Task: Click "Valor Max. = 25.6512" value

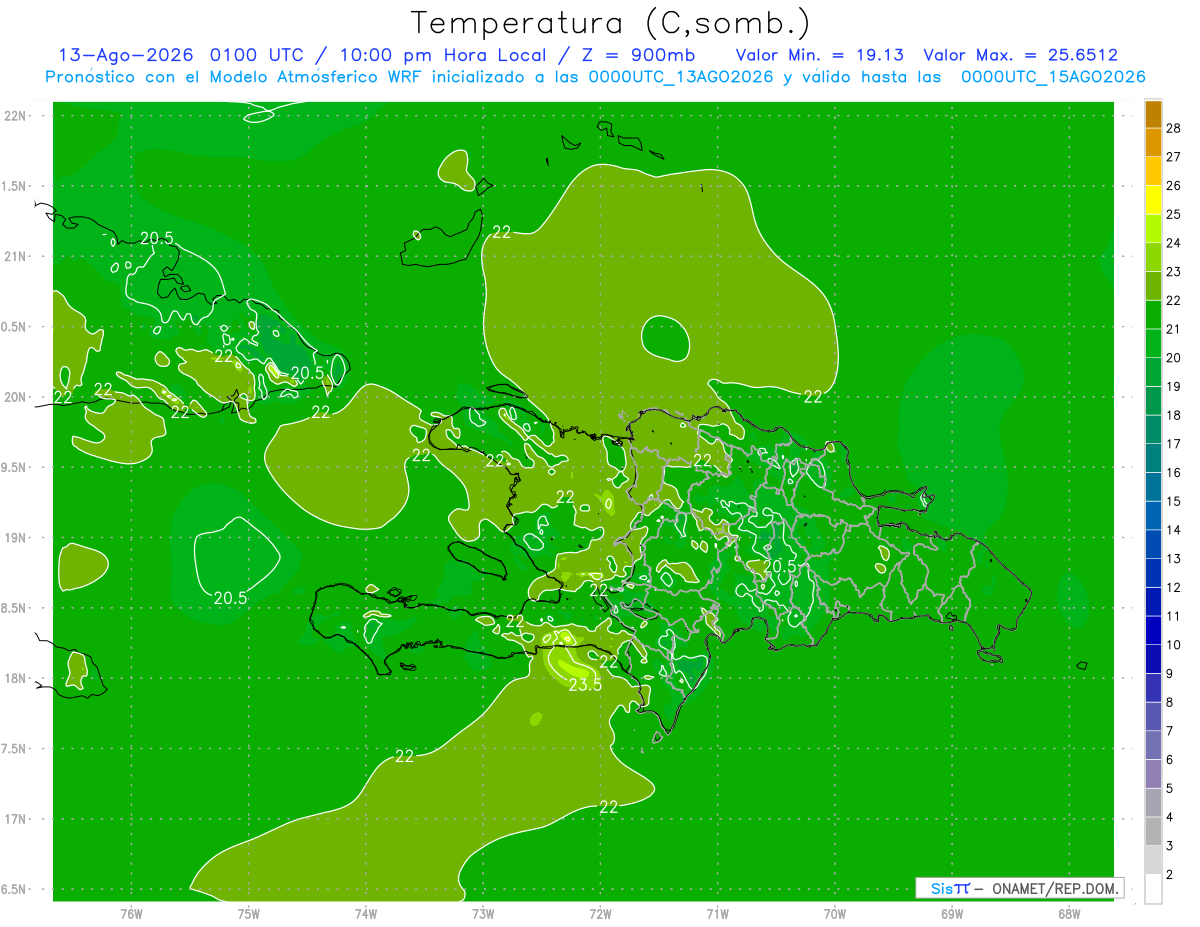Action: click(x=1020, y=55)
